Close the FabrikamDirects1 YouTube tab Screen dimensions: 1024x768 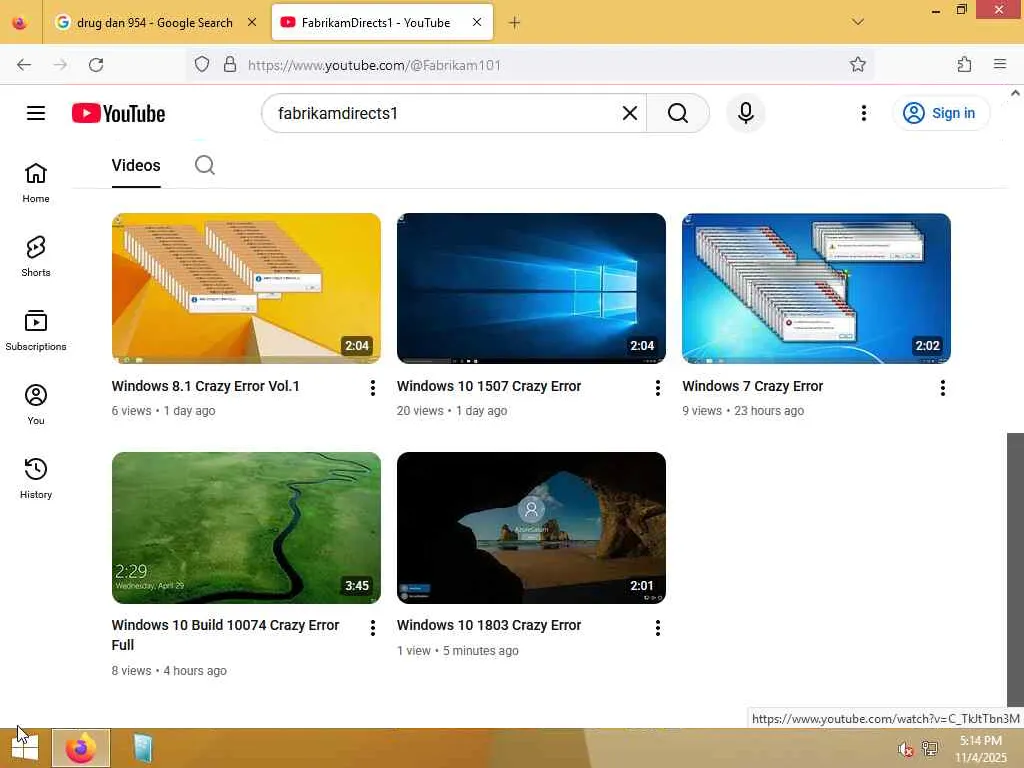477,22
